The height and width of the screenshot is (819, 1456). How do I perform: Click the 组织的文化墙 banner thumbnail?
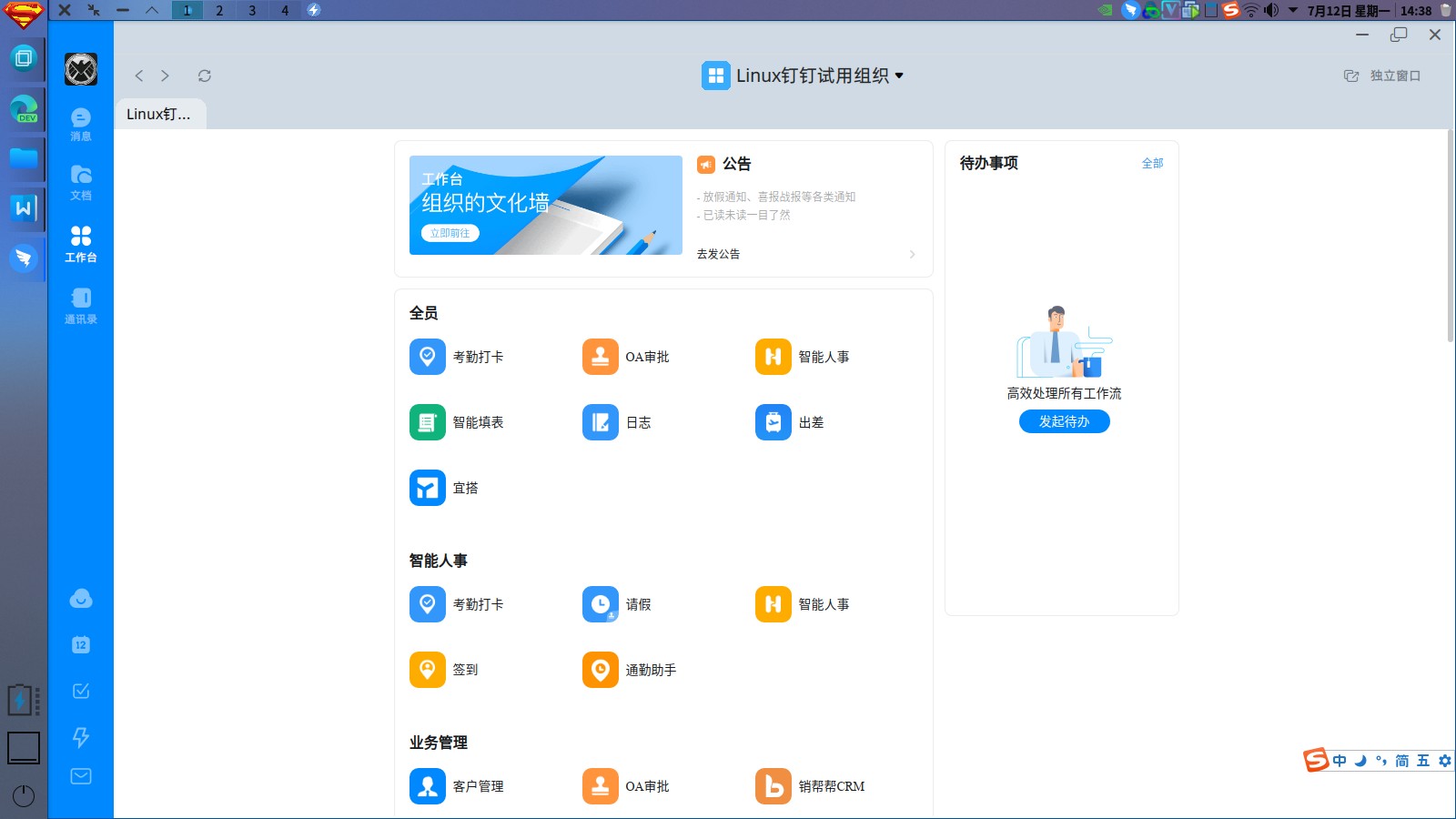[x=545, y=205]
